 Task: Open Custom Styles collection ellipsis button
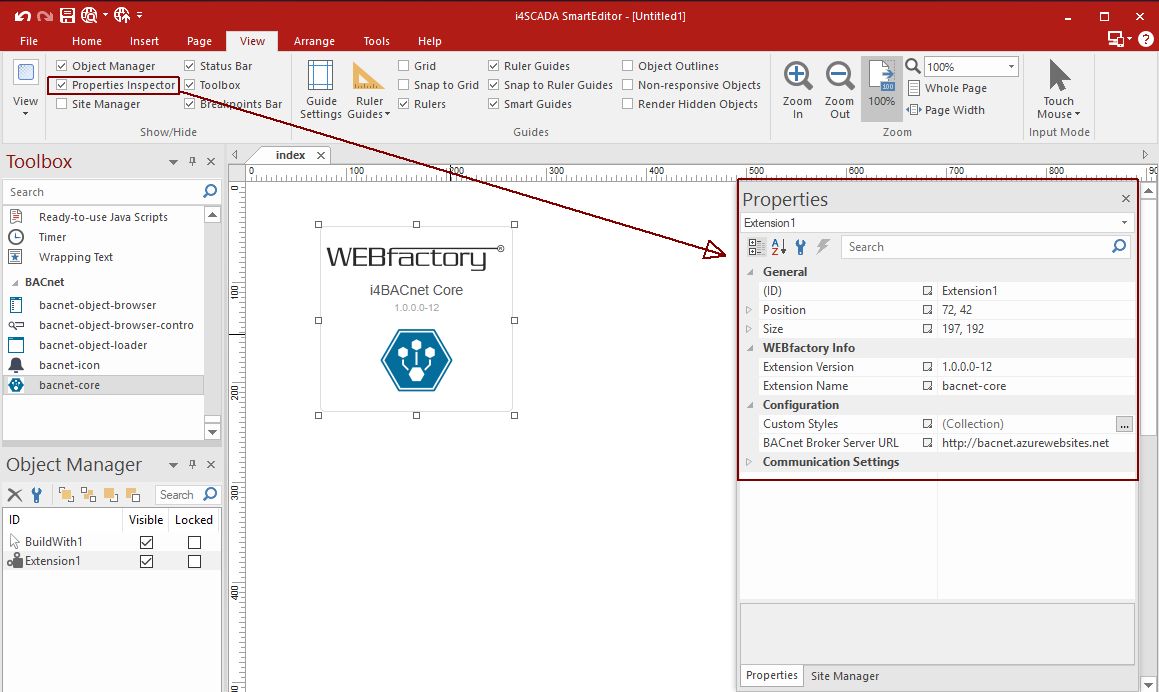[1124, 424]
